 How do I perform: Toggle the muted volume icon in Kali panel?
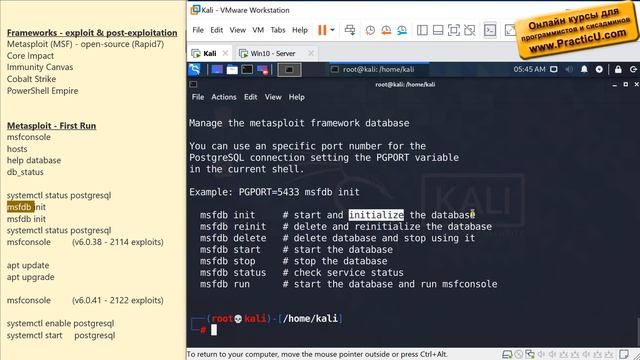pos(569,69)
